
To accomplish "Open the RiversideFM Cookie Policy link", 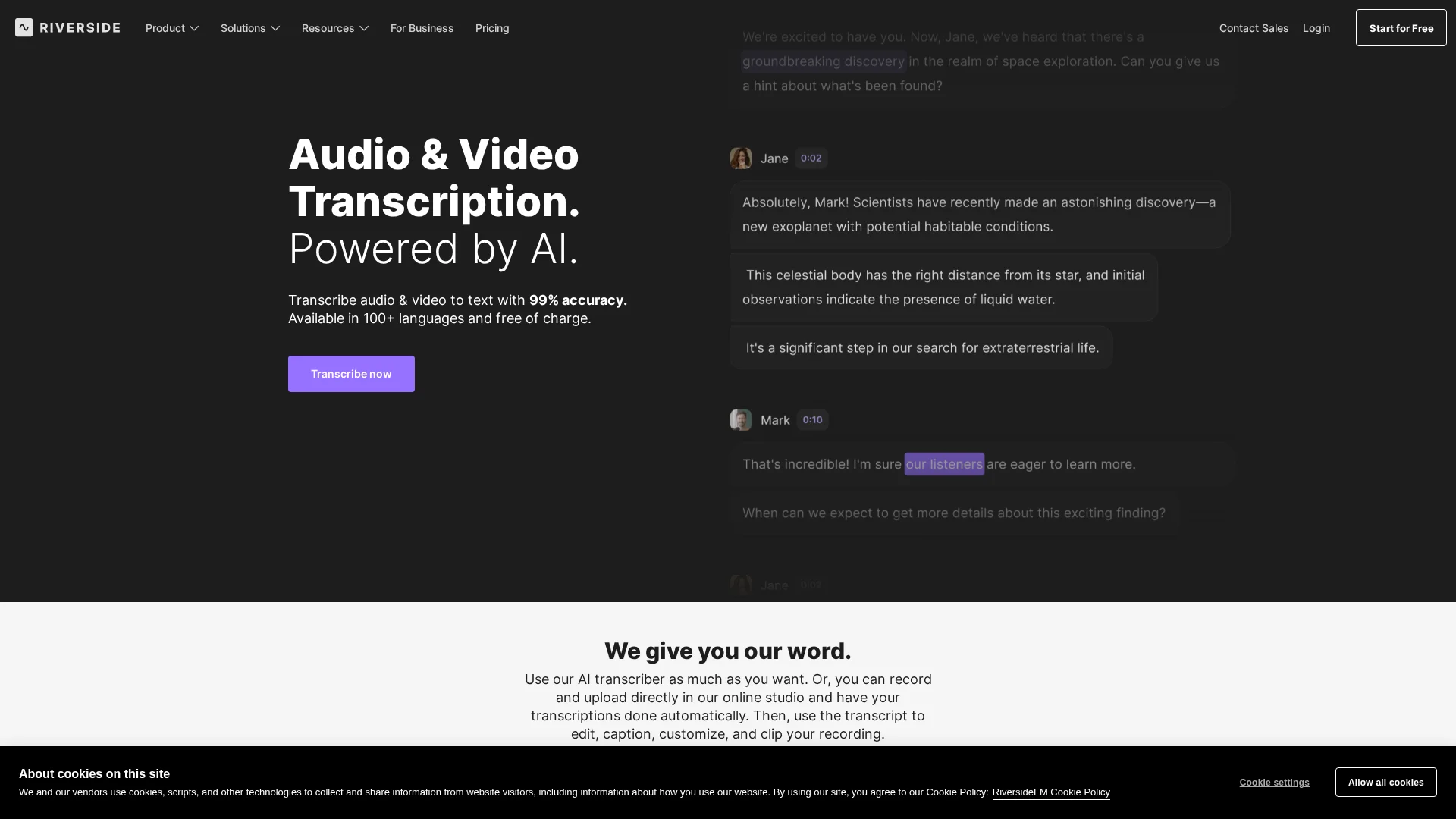I will click(1050, 792).
